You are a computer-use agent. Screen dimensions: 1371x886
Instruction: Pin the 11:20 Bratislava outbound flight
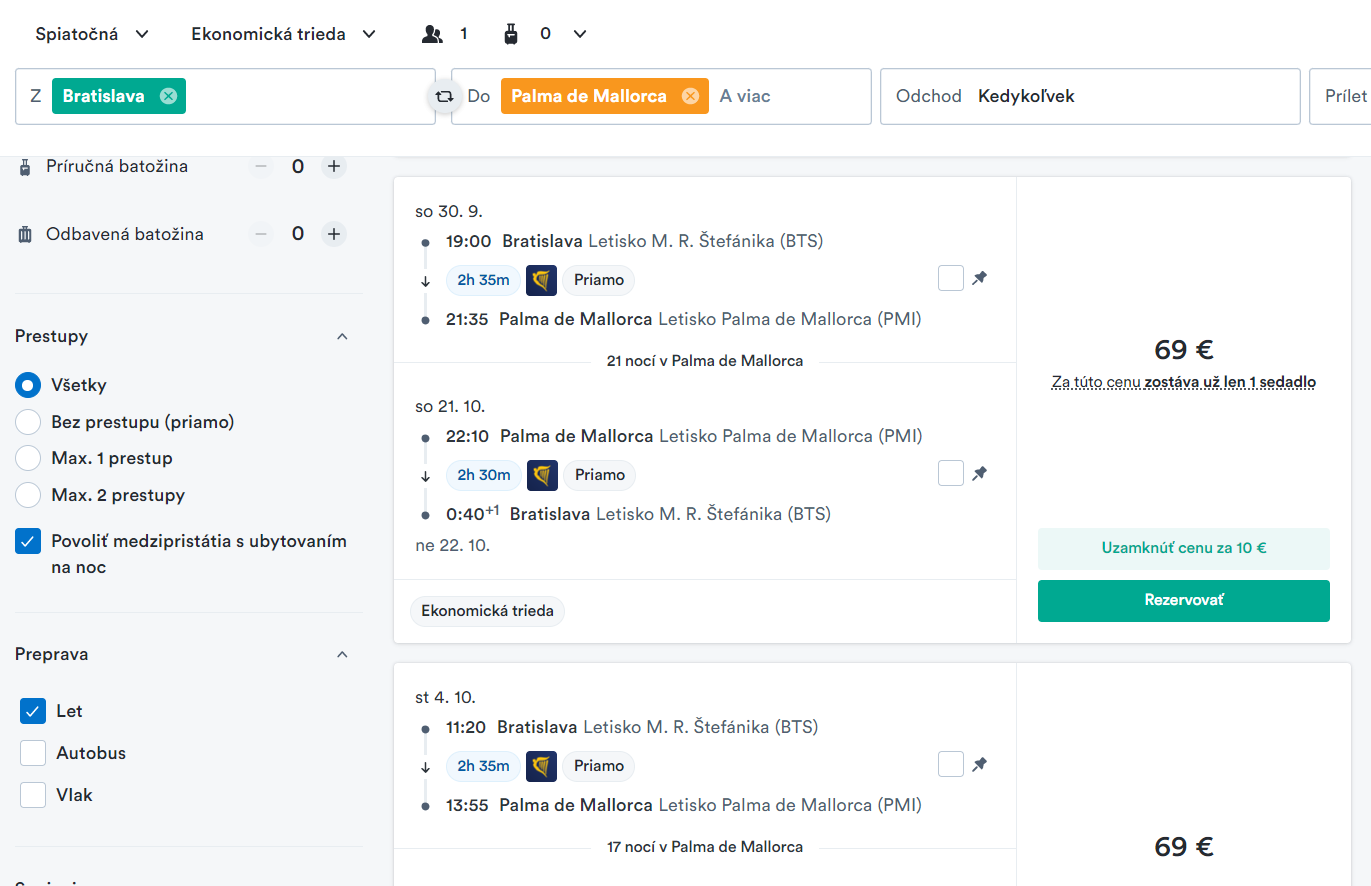[x=980, y=765]
